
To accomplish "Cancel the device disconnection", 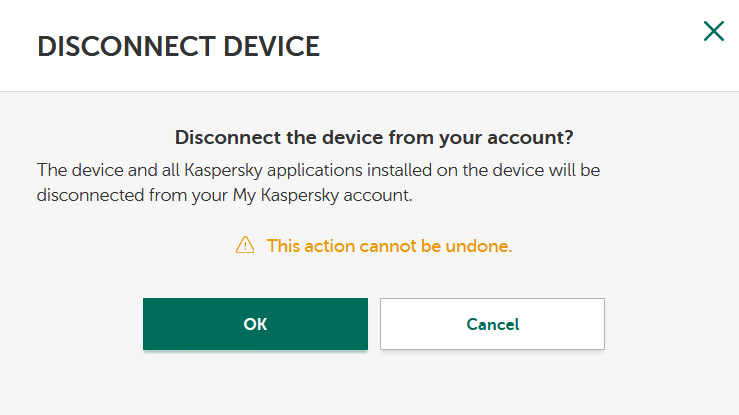I will coord(493,324).
